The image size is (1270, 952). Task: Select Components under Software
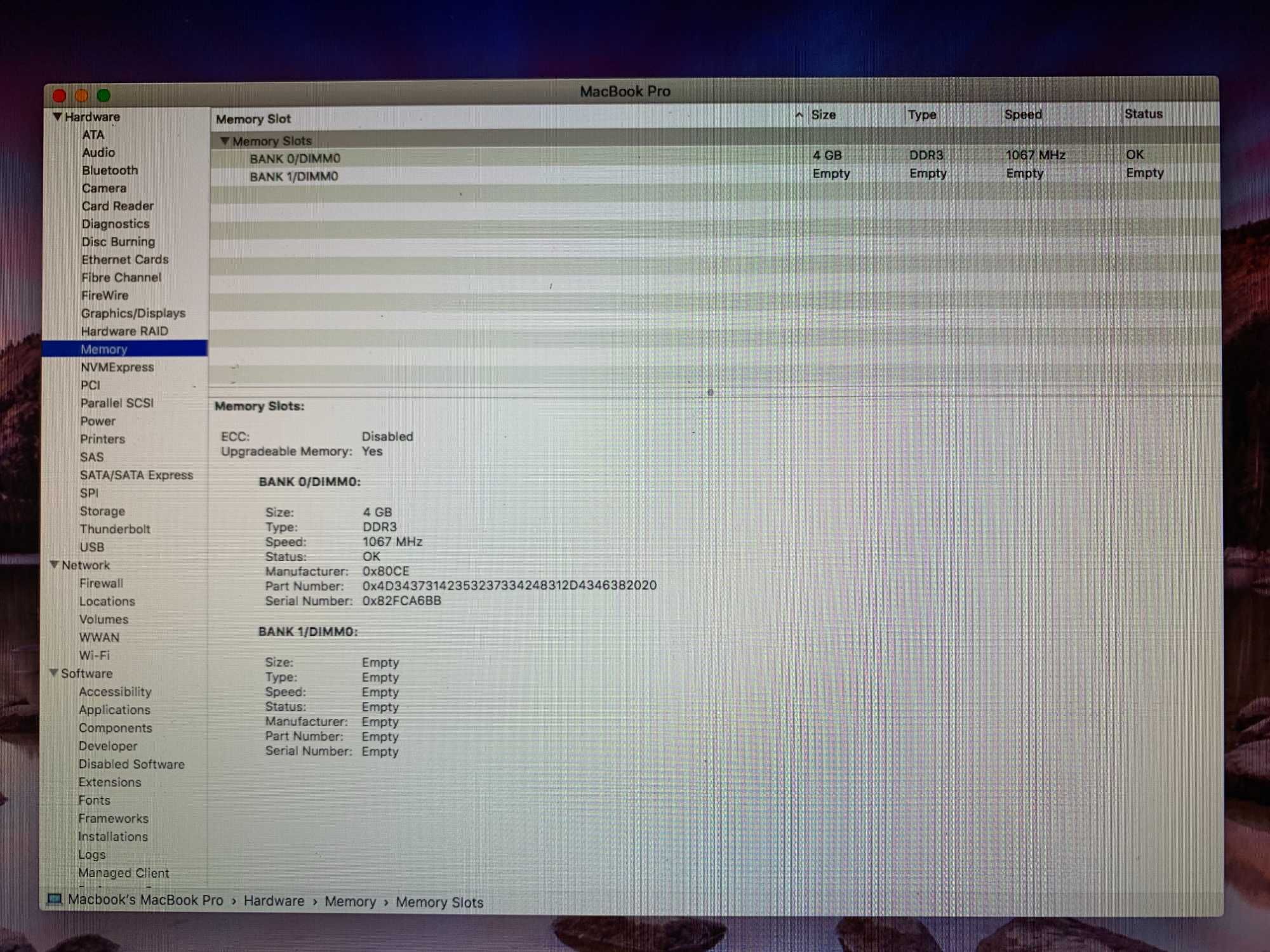pyautogui.click(x=116, y=728)
